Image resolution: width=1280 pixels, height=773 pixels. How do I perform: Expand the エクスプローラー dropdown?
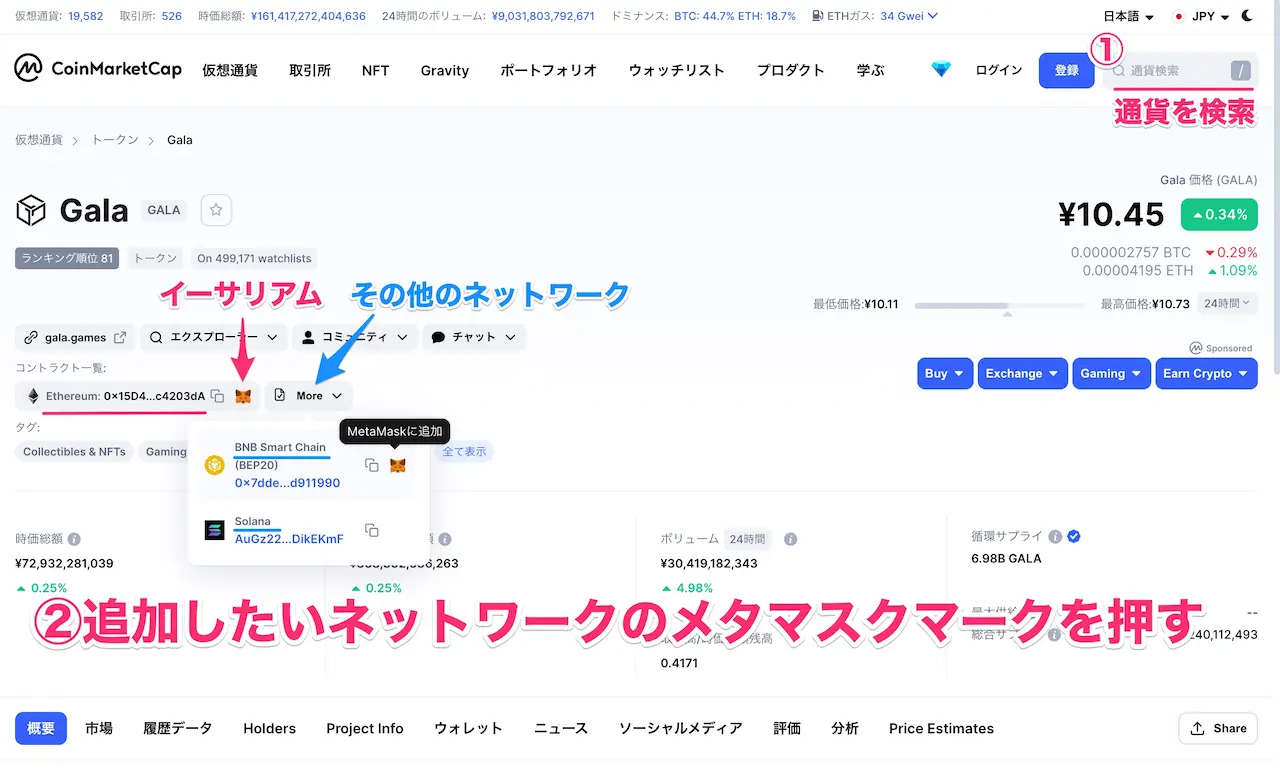213,338
